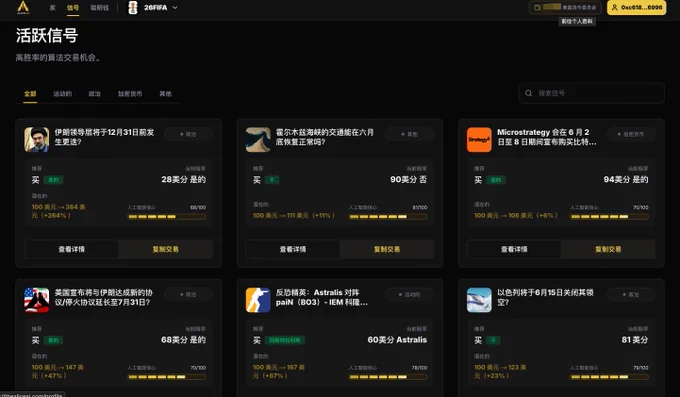680x397 pixels.
Task: Click the green 不 badge on the Hormuz card
Action: [272, 180]
